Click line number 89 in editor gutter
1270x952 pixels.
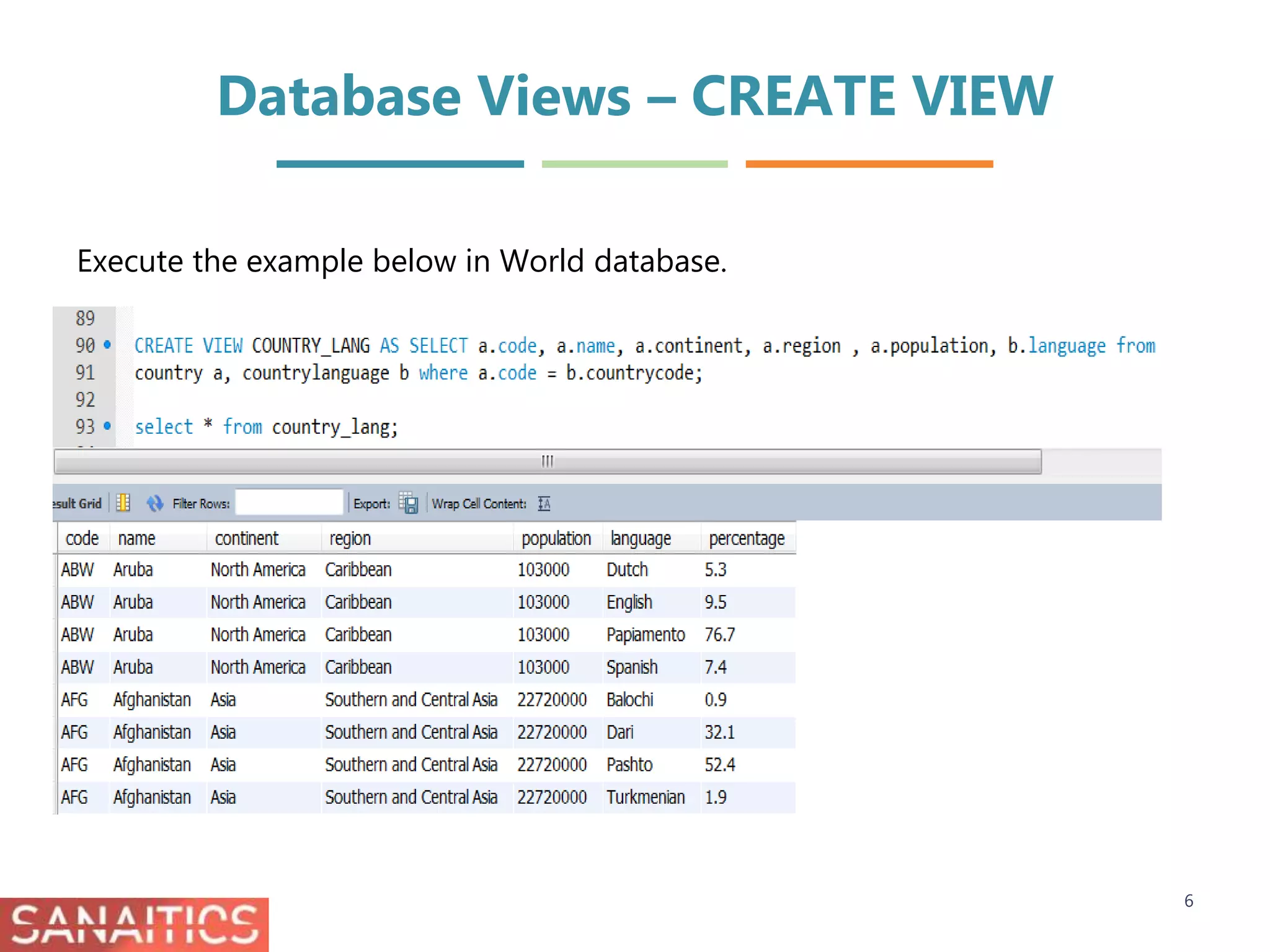85,318
